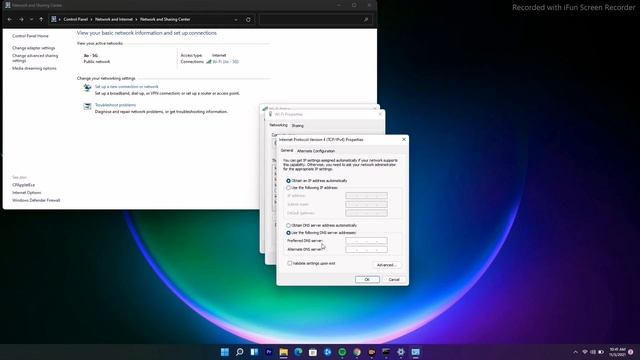Click the Troubleshoot problems icon
Viewport: 640px width, 360px height.
87,107
